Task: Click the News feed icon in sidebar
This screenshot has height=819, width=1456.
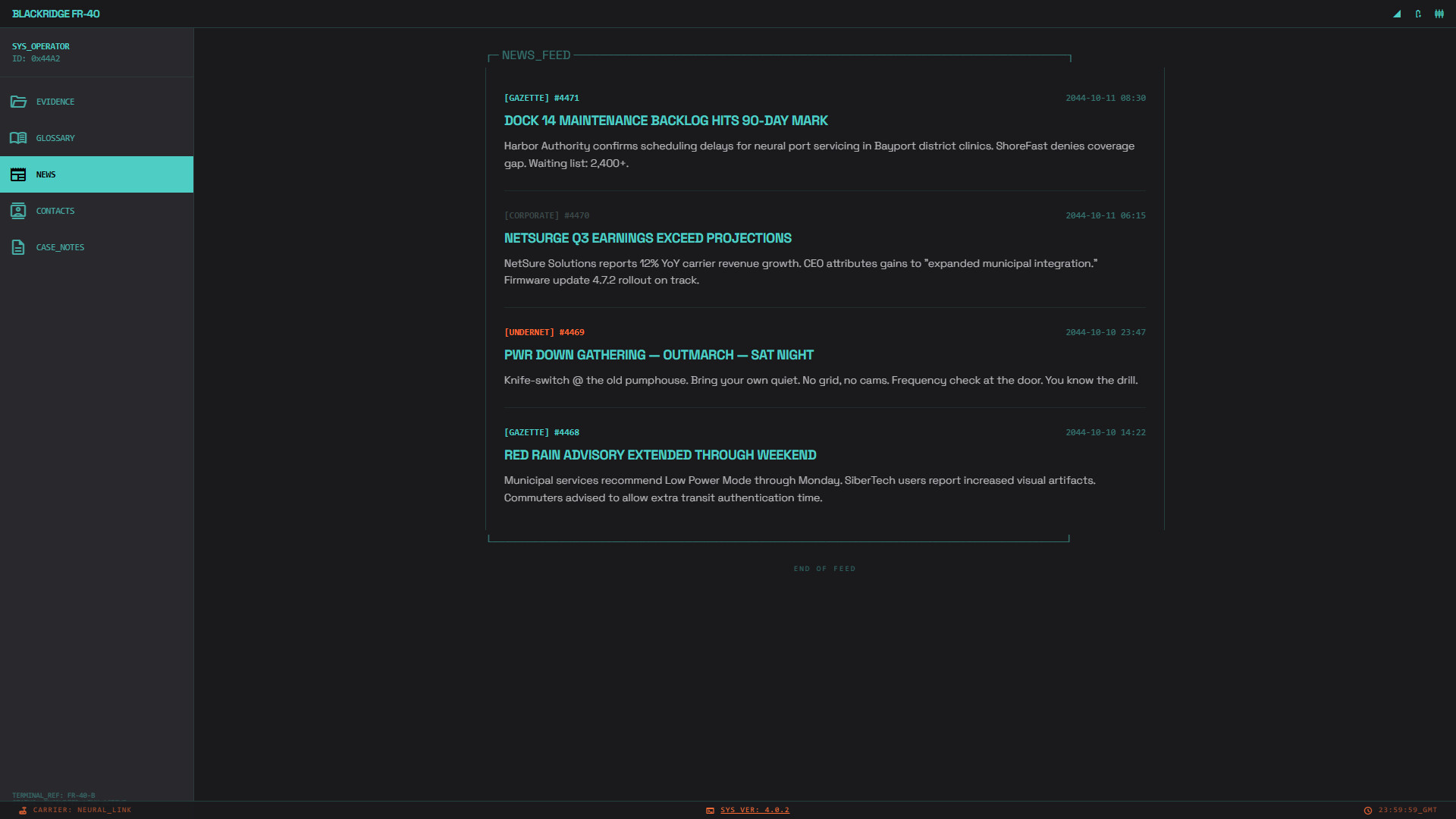Action: (x=17, y=174)
